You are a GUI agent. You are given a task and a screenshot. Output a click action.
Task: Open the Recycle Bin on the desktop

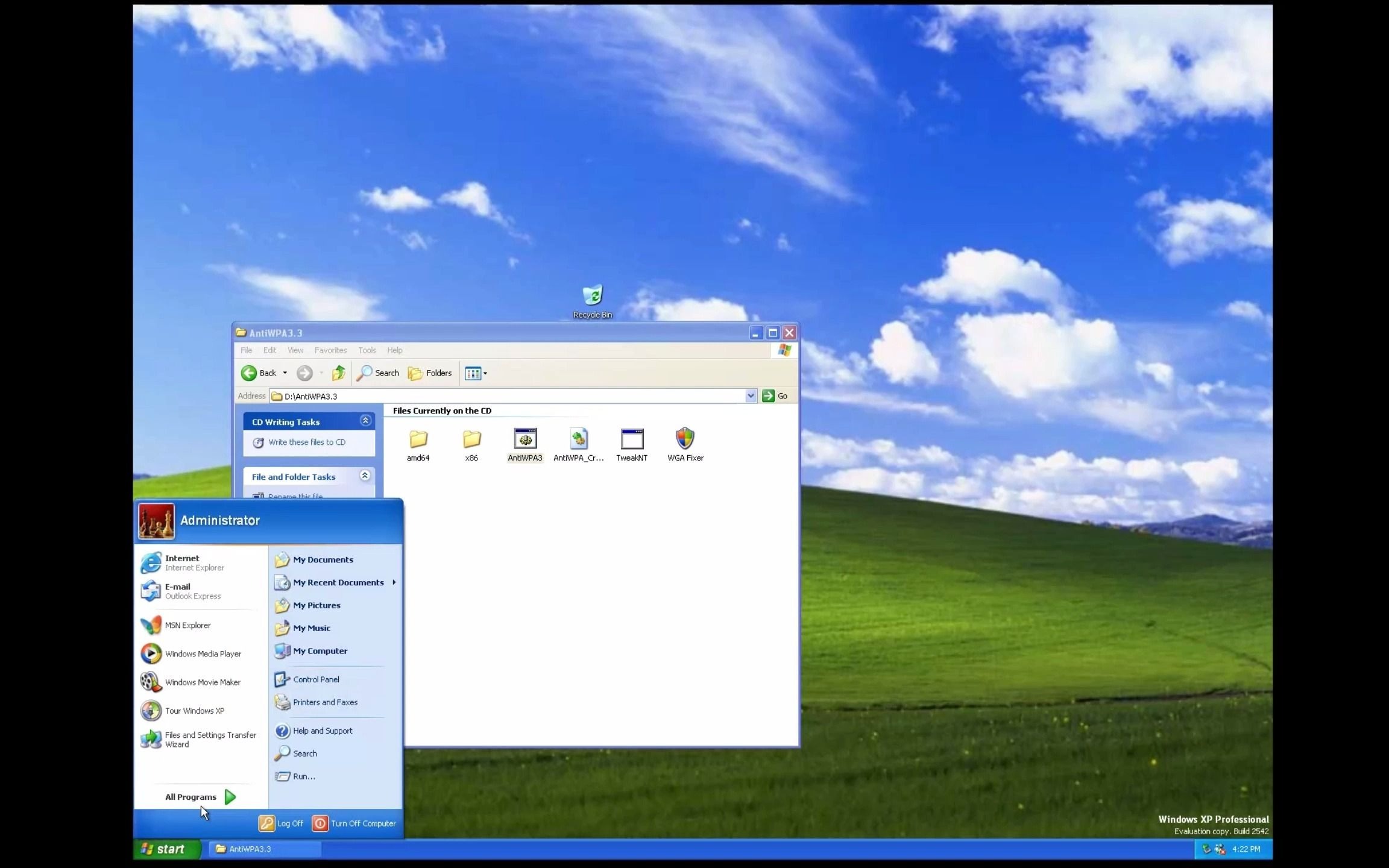coord(591,297)
